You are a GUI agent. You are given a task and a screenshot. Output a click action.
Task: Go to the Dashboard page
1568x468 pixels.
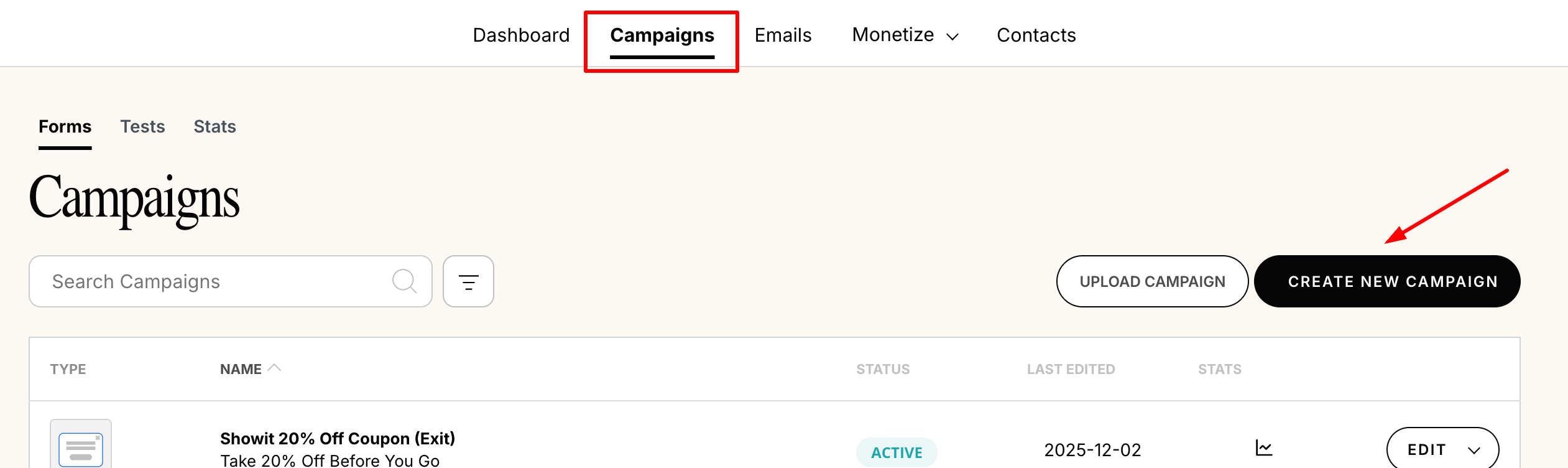tap(521, 35)
